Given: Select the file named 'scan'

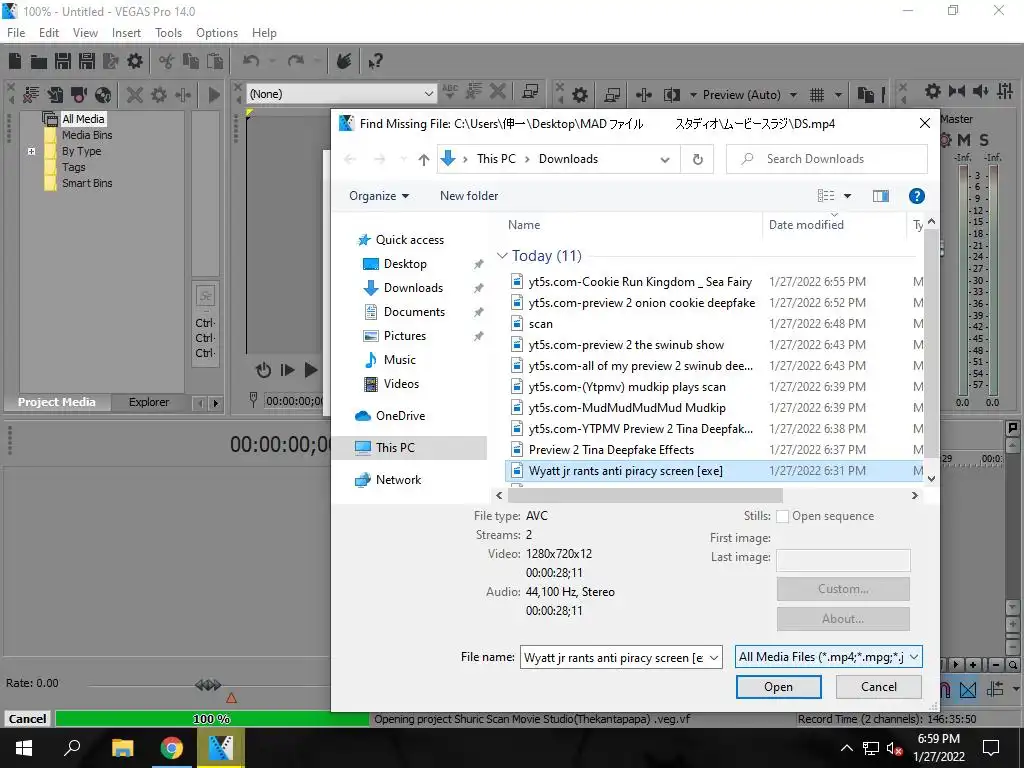Looking at the screenshot, I should [x=540, y=324].
